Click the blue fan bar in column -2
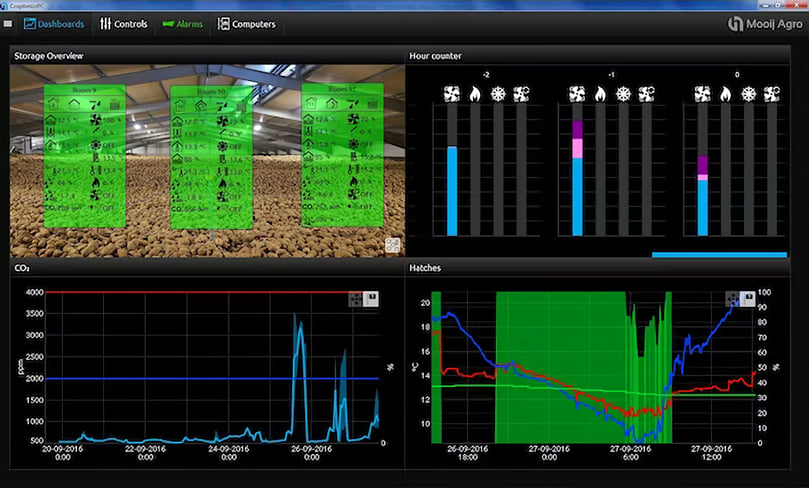The image size is (809, 488). (452, 191)
